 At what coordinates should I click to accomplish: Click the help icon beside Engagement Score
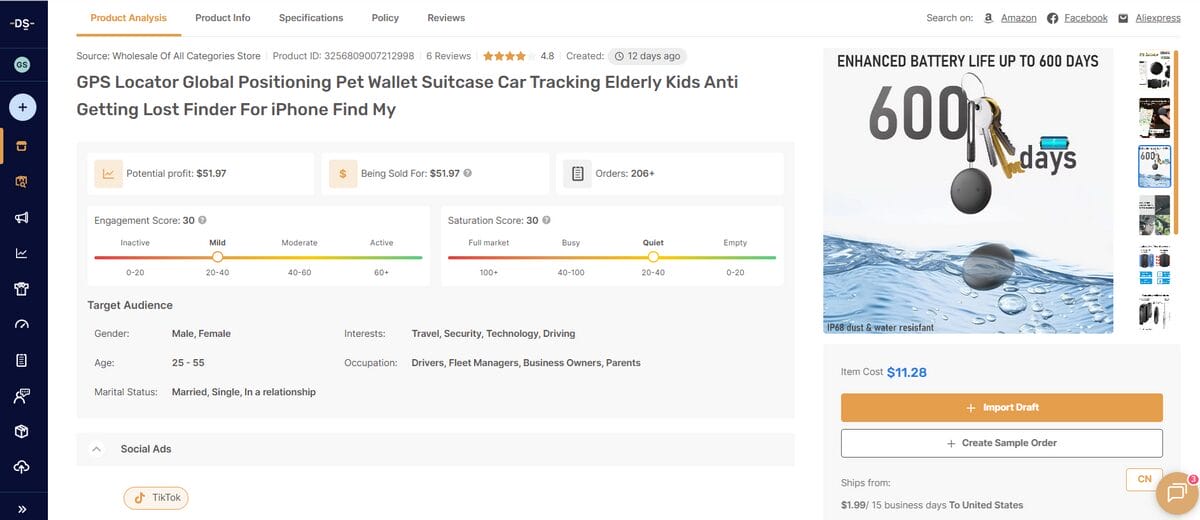(x=203, y=220)
